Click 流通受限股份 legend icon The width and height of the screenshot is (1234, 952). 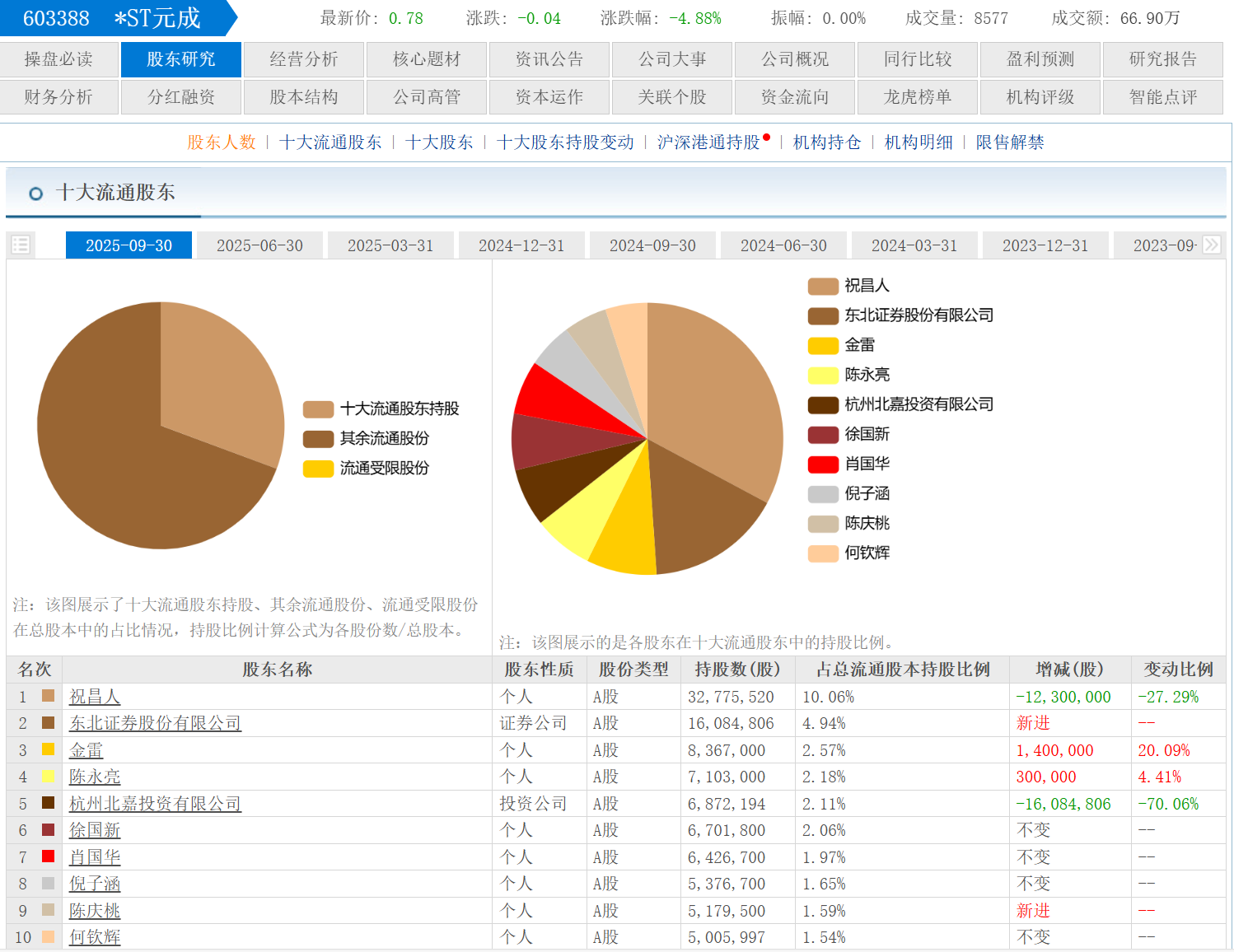318,469
